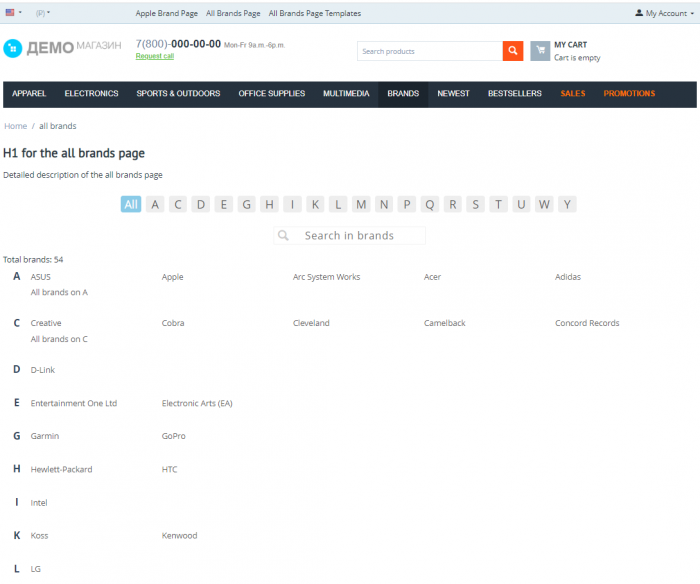Focus the Search products field
This screenshot has width=700, height=584.
tap(430, 51)
